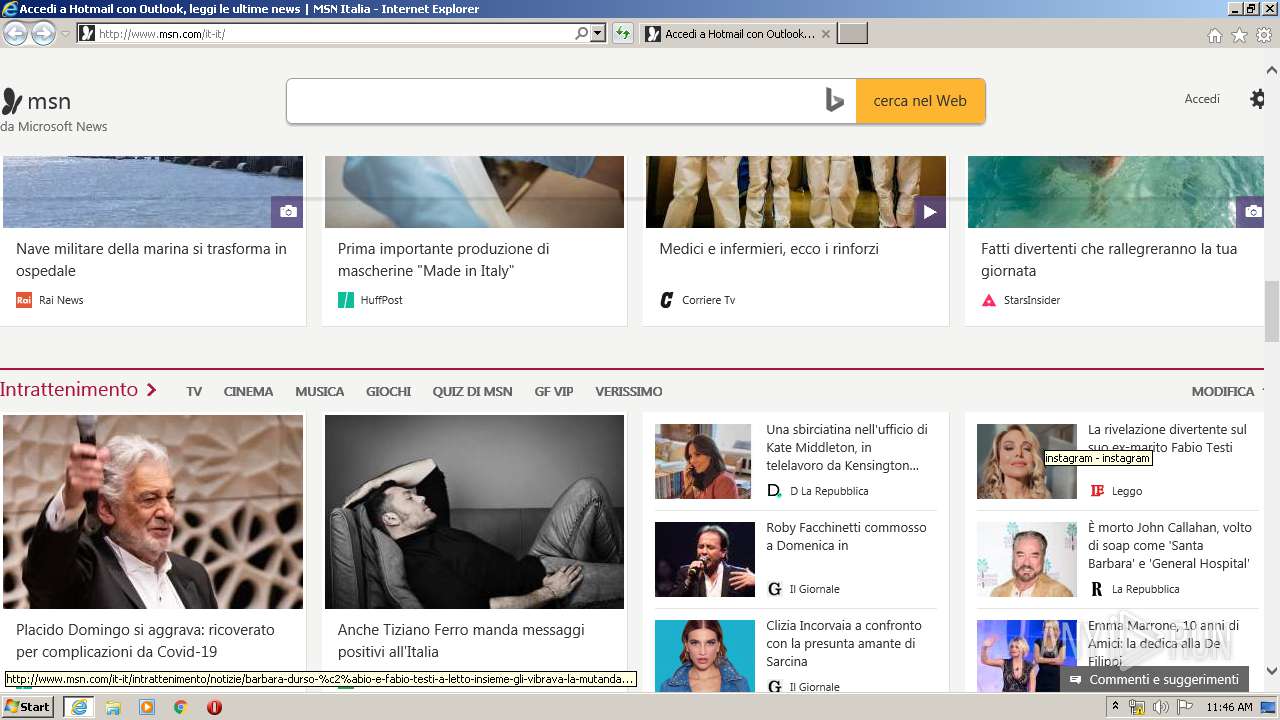The height and width of the screenshot is (720, 1280).
Task: Click the HuffPost source logo
Action: 346,300
